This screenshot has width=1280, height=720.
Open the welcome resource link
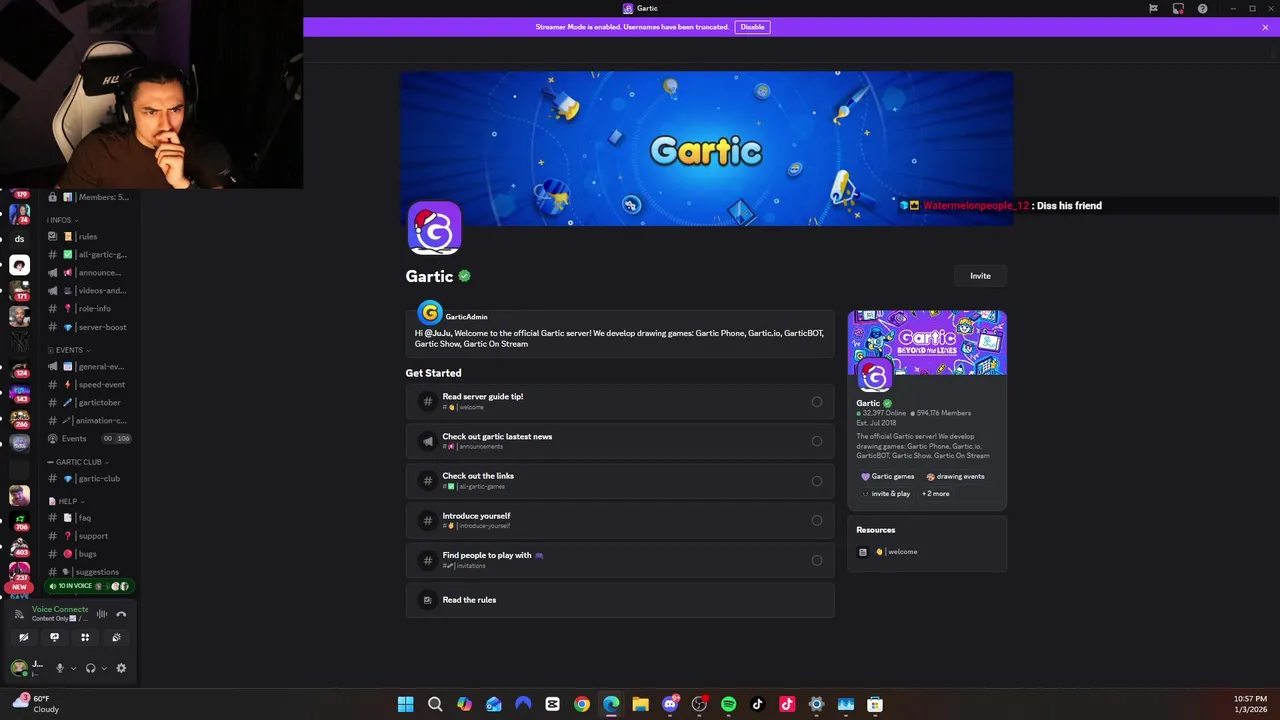click(x=927, y=552)
